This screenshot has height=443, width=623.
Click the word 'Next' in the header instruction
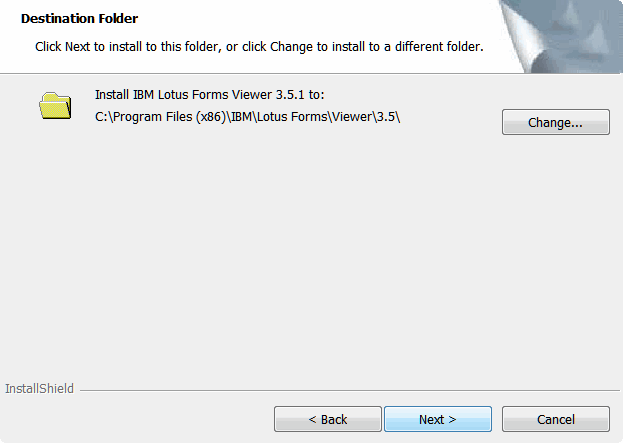click(x=77, y=47)
